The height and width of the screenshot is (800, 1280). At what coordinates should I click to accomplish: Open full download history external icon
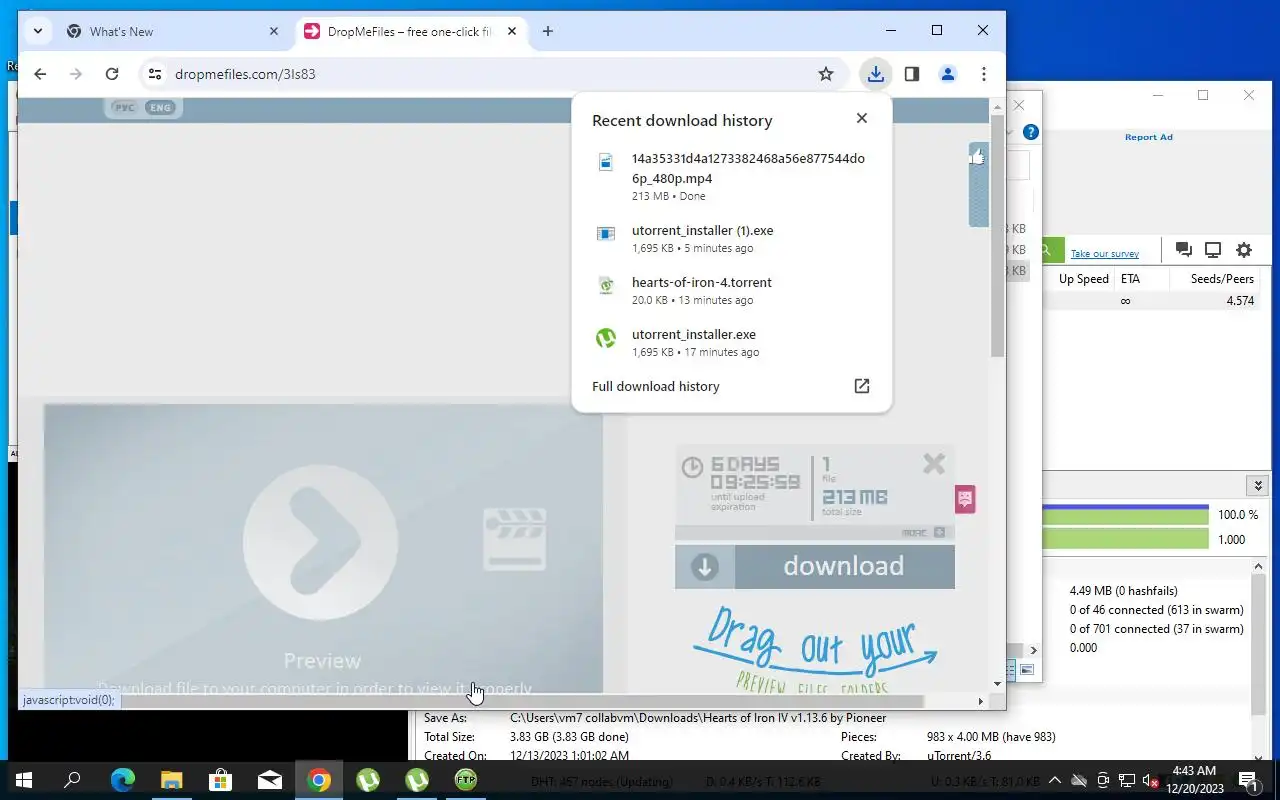coord(862,386)
